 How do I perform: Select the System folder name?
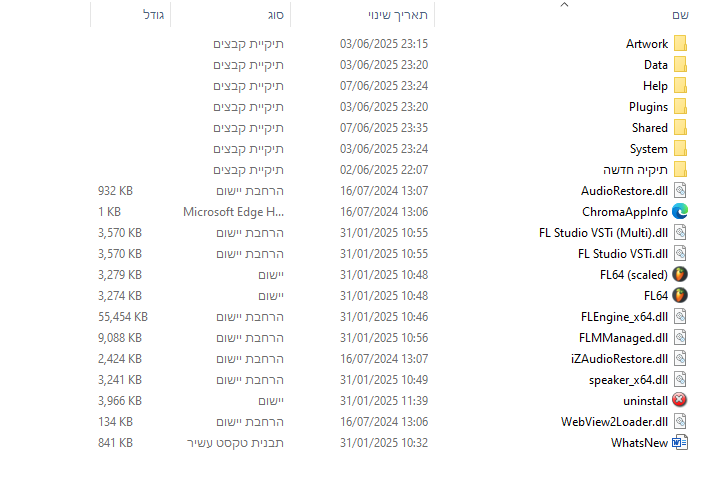648,149
